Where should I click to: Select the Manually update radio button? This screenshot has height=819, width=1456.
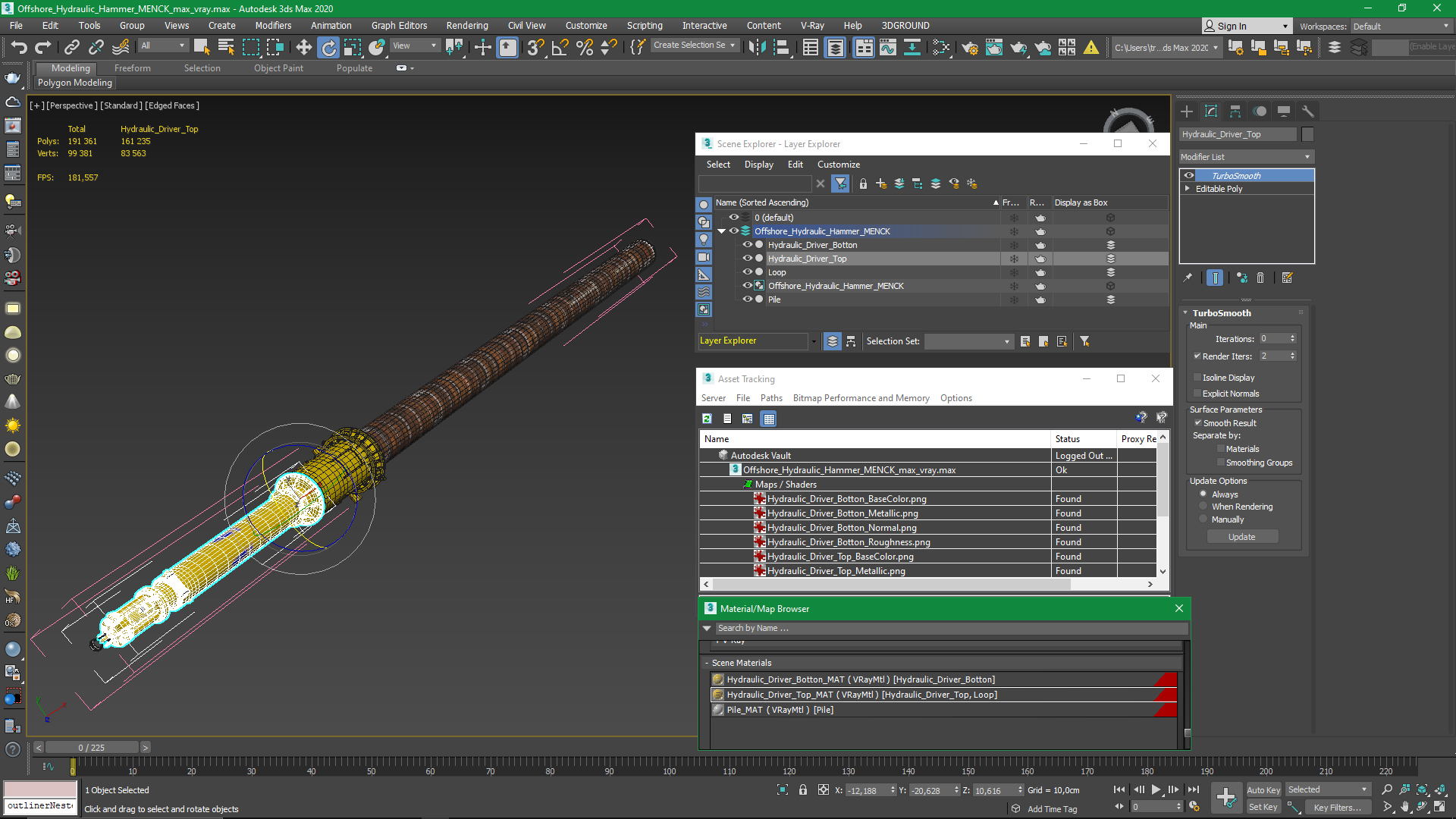(1203, 519)
